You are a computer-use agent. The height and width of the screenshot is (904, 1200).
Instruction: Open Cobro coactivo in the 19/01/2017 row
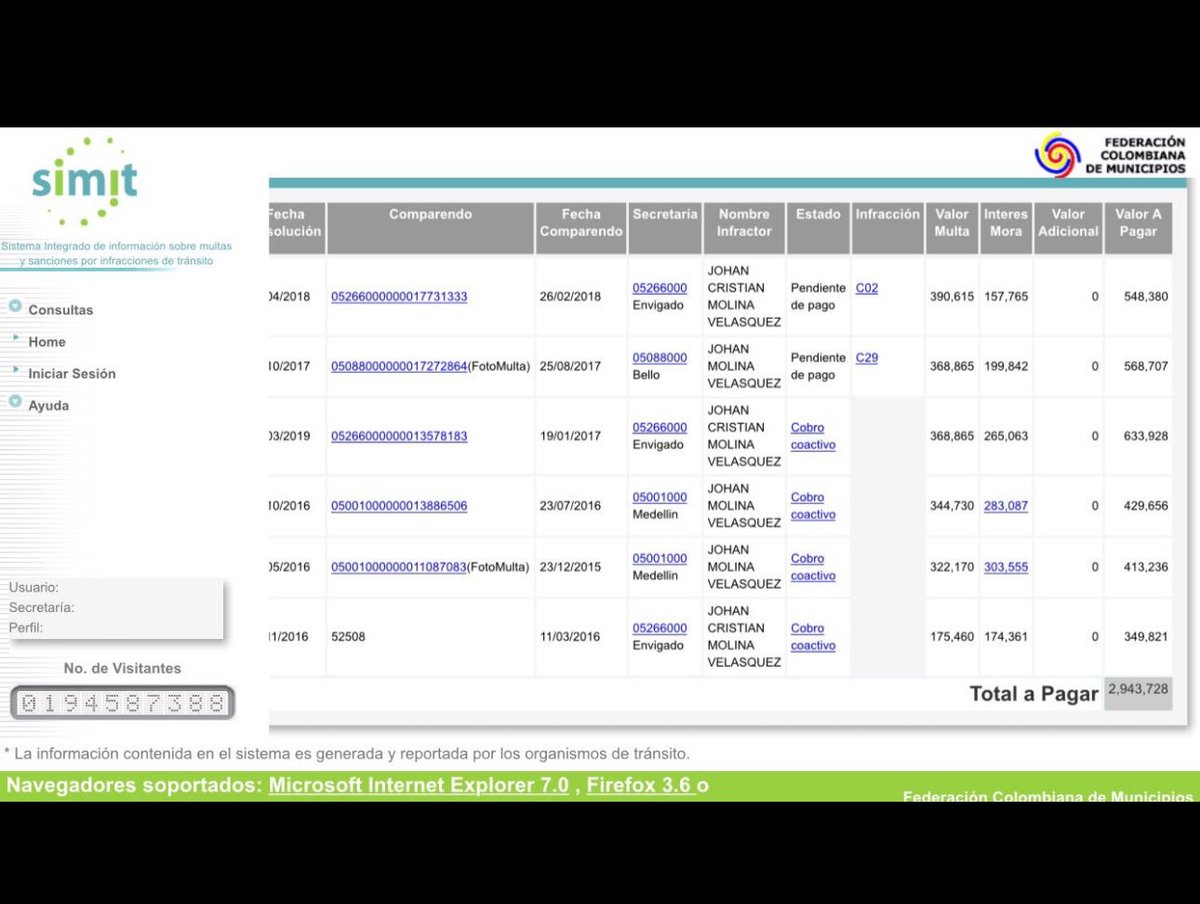(813, 436)
